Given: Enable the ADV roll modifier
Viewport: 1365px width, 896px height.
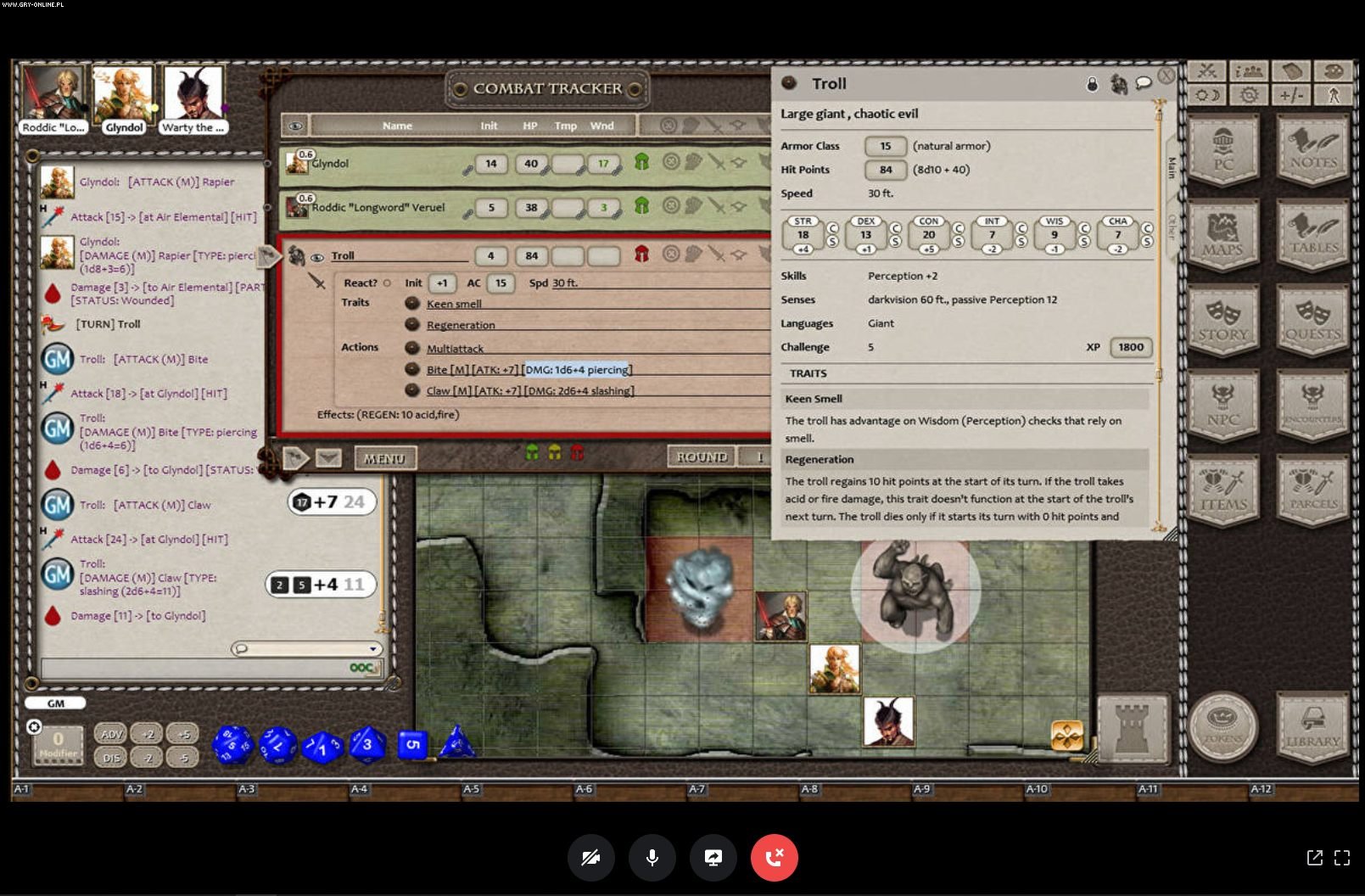Looking at the screenshot, I should (111, 734).
